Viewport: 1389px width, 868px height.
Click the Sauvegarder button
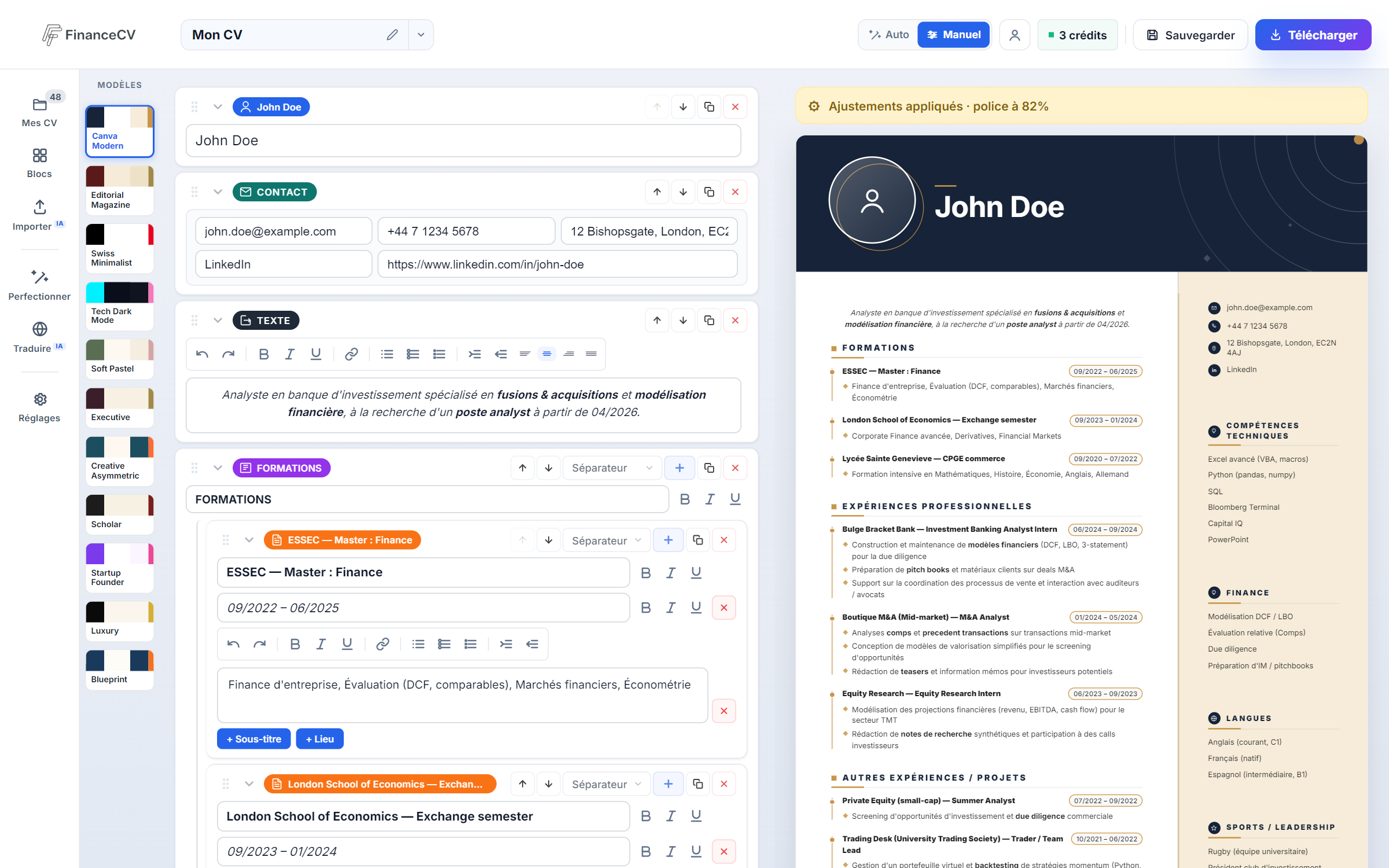(1190, 35)
